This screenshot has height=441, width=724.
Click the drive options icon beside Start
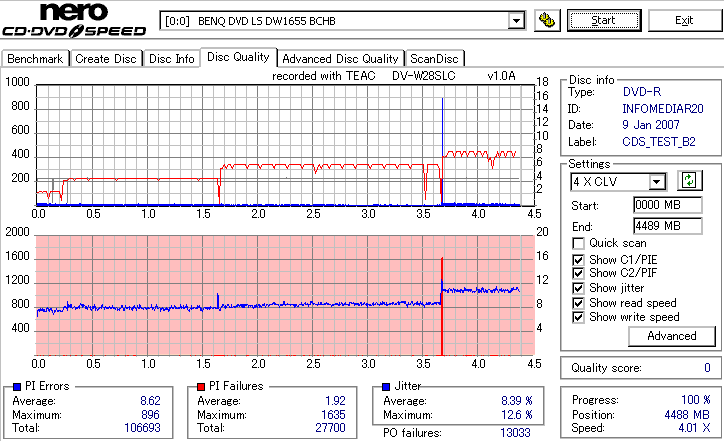click(x=547, y=20)
